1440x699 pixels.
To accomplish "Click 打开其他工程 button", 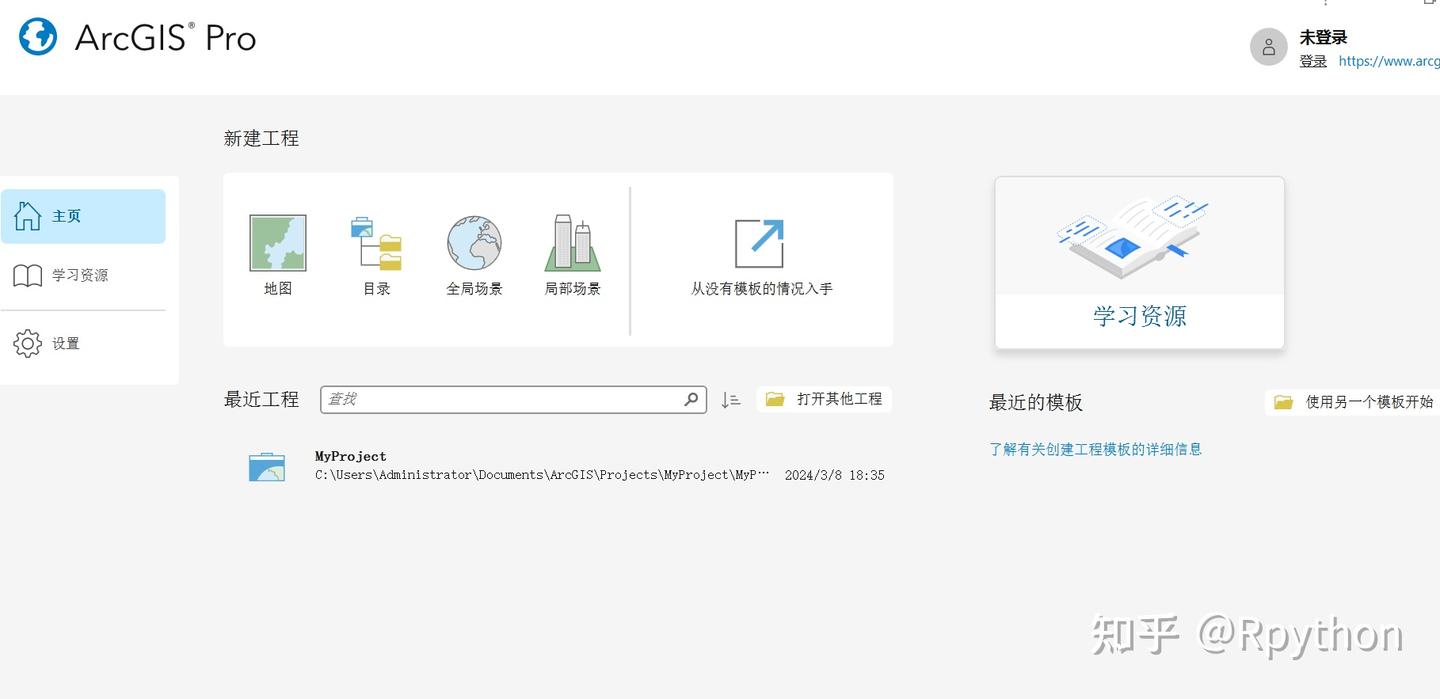I will pyautogui.click(x=824, y=399).
